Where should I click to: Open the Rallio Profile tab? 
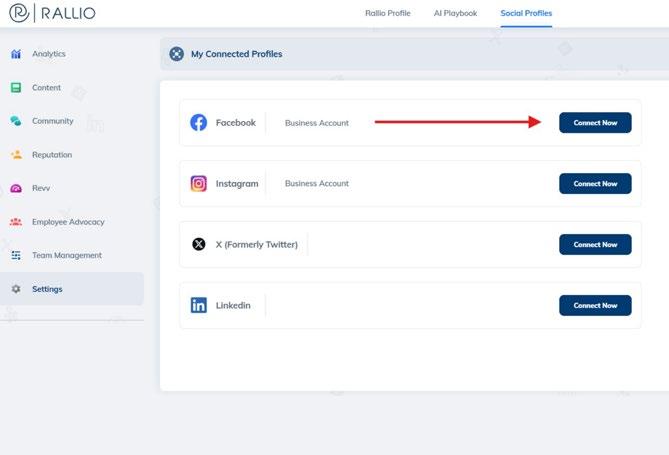(387, 13)
